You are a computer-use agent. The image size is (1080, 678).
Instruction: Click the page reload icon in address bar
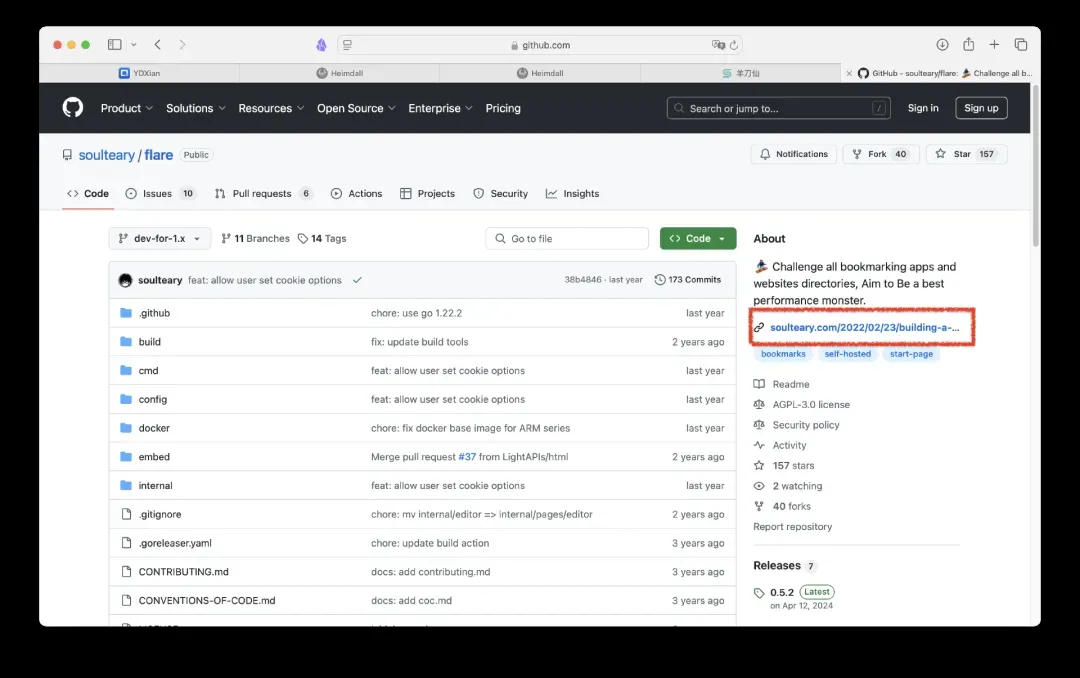pyautogui.click(x=734, y=45)
